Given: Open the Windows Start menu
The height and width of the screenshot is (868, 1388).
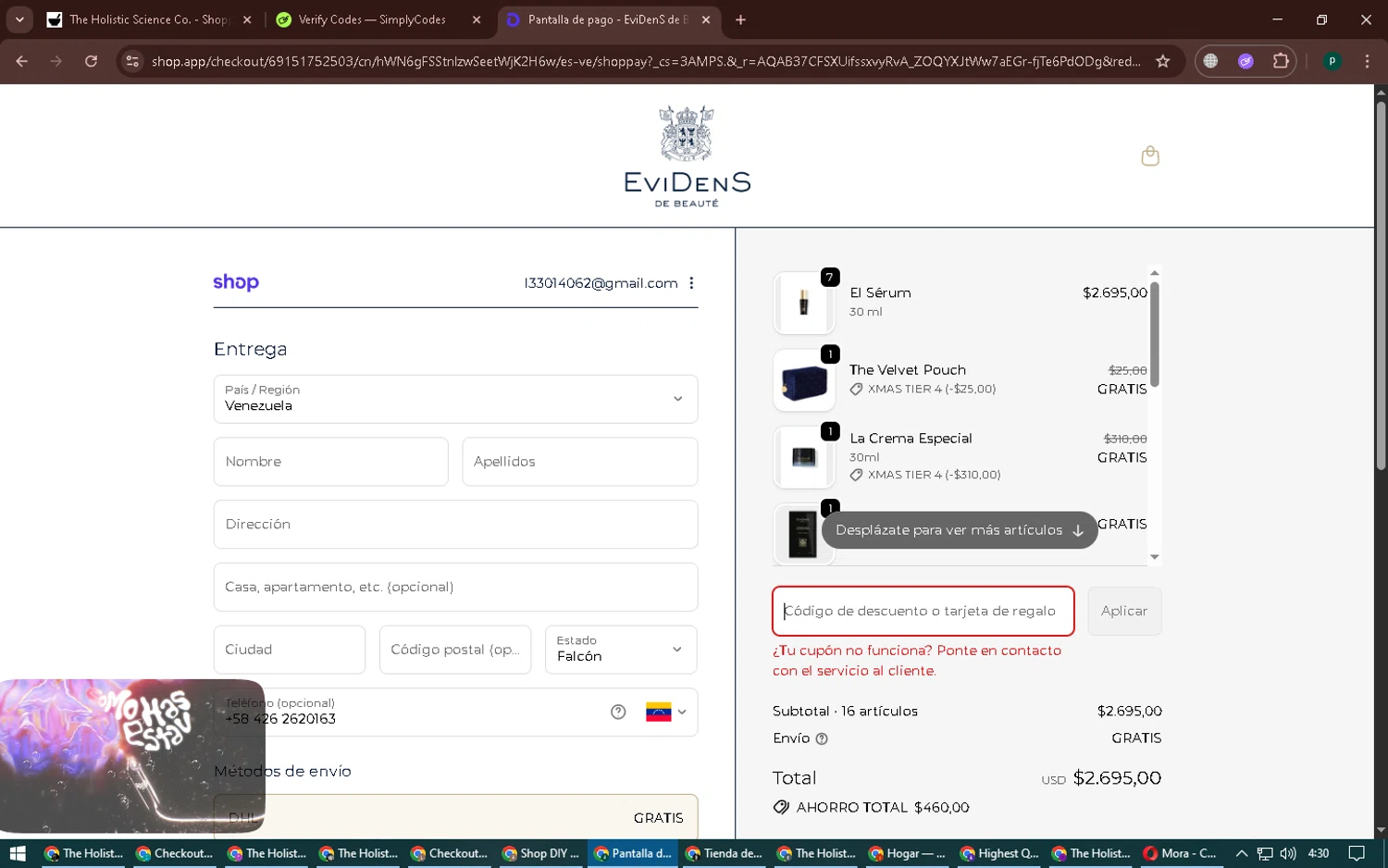Looking at the screenshot, I should (x=17, y=853).
